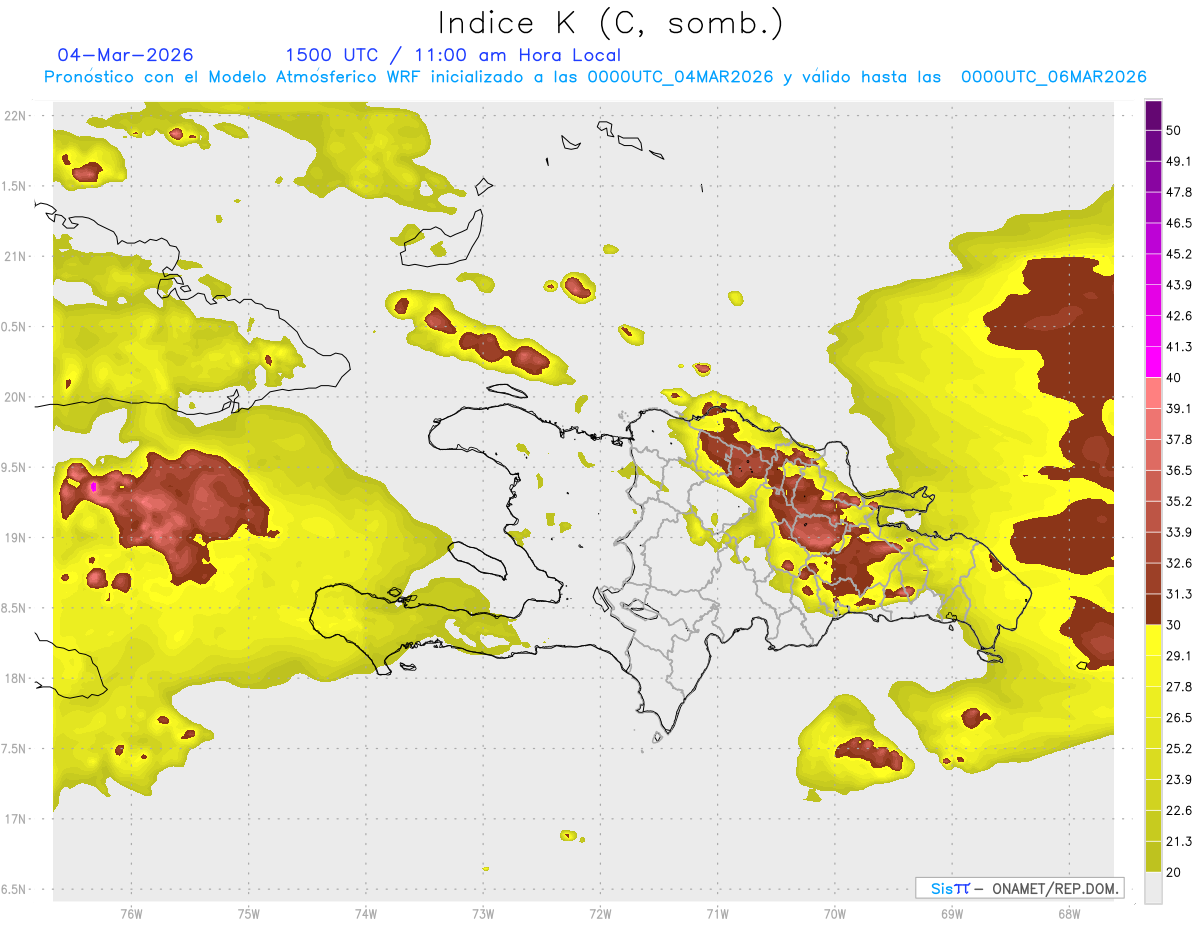Click the "45.2" color scale label
This screenshot has height=927, width=1200.
pyautogui.click(x=1179, y=254)
